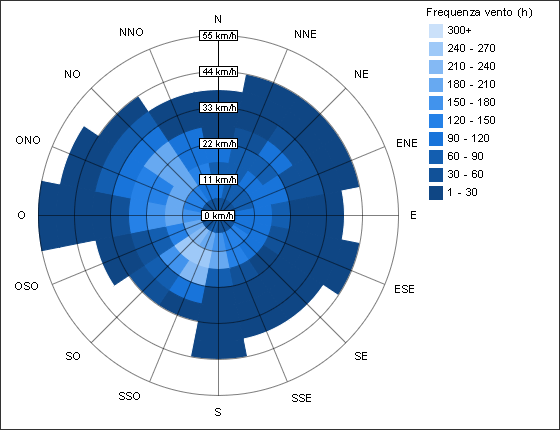Select the 33 km/h ring label

pyautogui.click(x=218, y=108)
